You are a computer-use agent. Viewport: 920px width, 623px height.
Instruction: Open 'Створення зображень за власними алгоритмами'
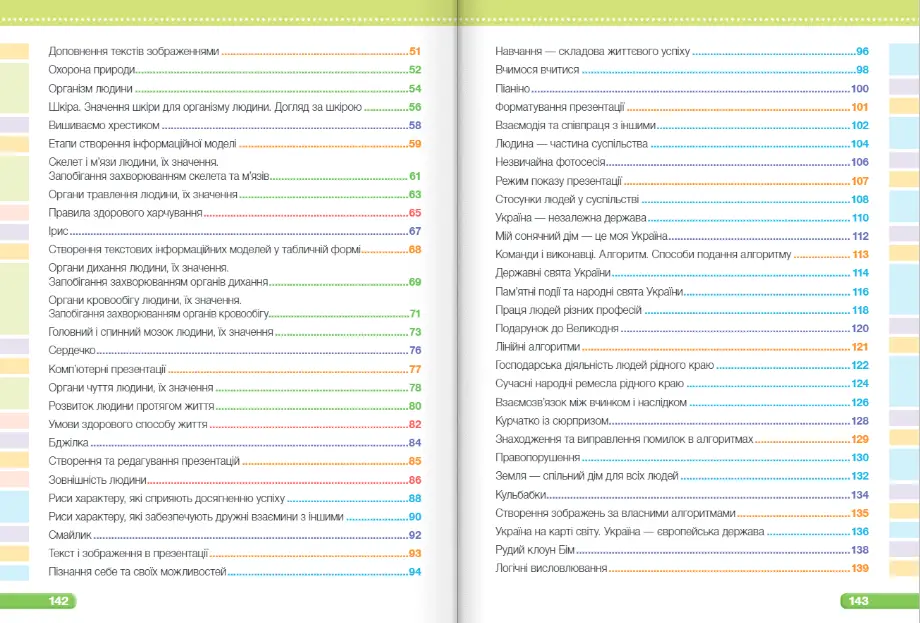(615, 513)
